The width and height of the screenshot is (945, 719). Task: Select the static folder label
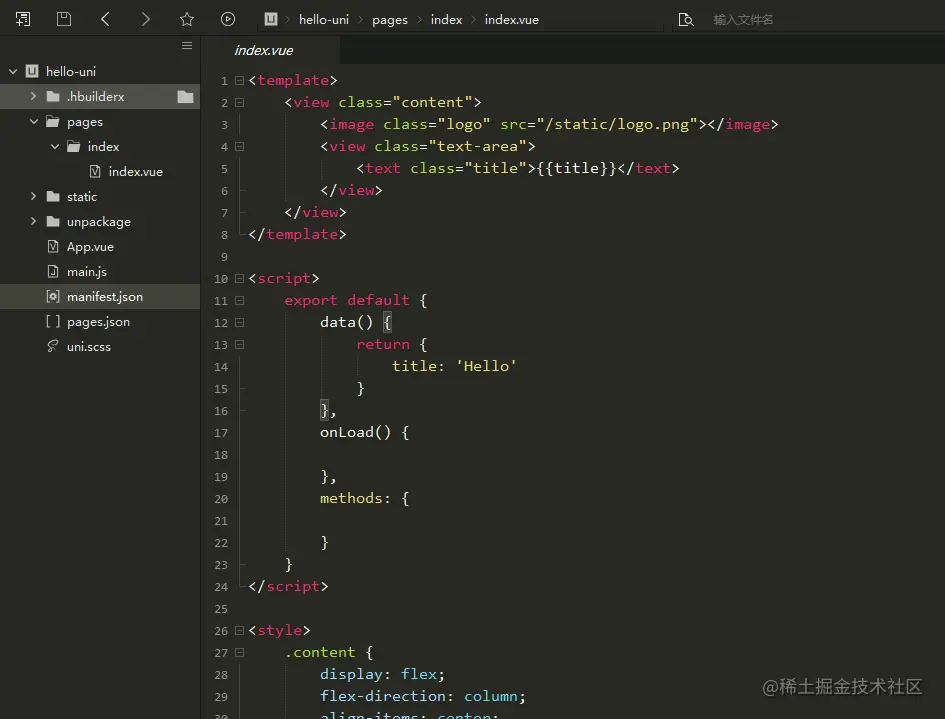(82, 196)
